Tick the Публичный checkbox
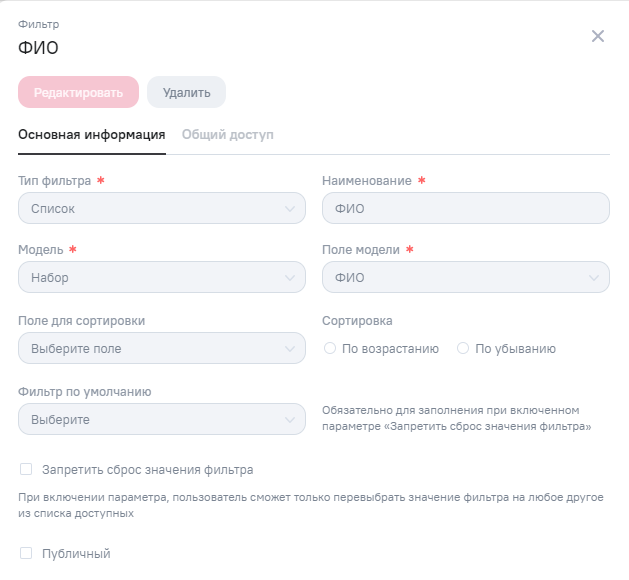The image size is (629, 580). [26, 553]
